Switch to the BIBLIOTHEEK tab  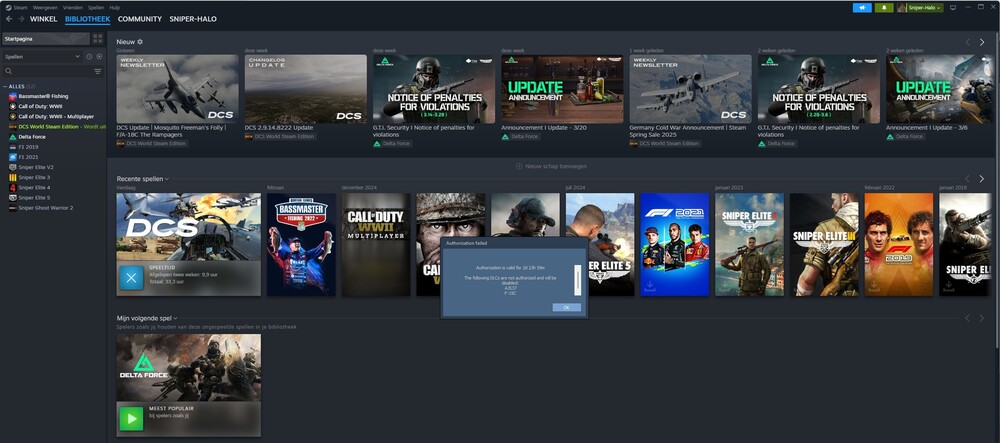pos(87,19)
